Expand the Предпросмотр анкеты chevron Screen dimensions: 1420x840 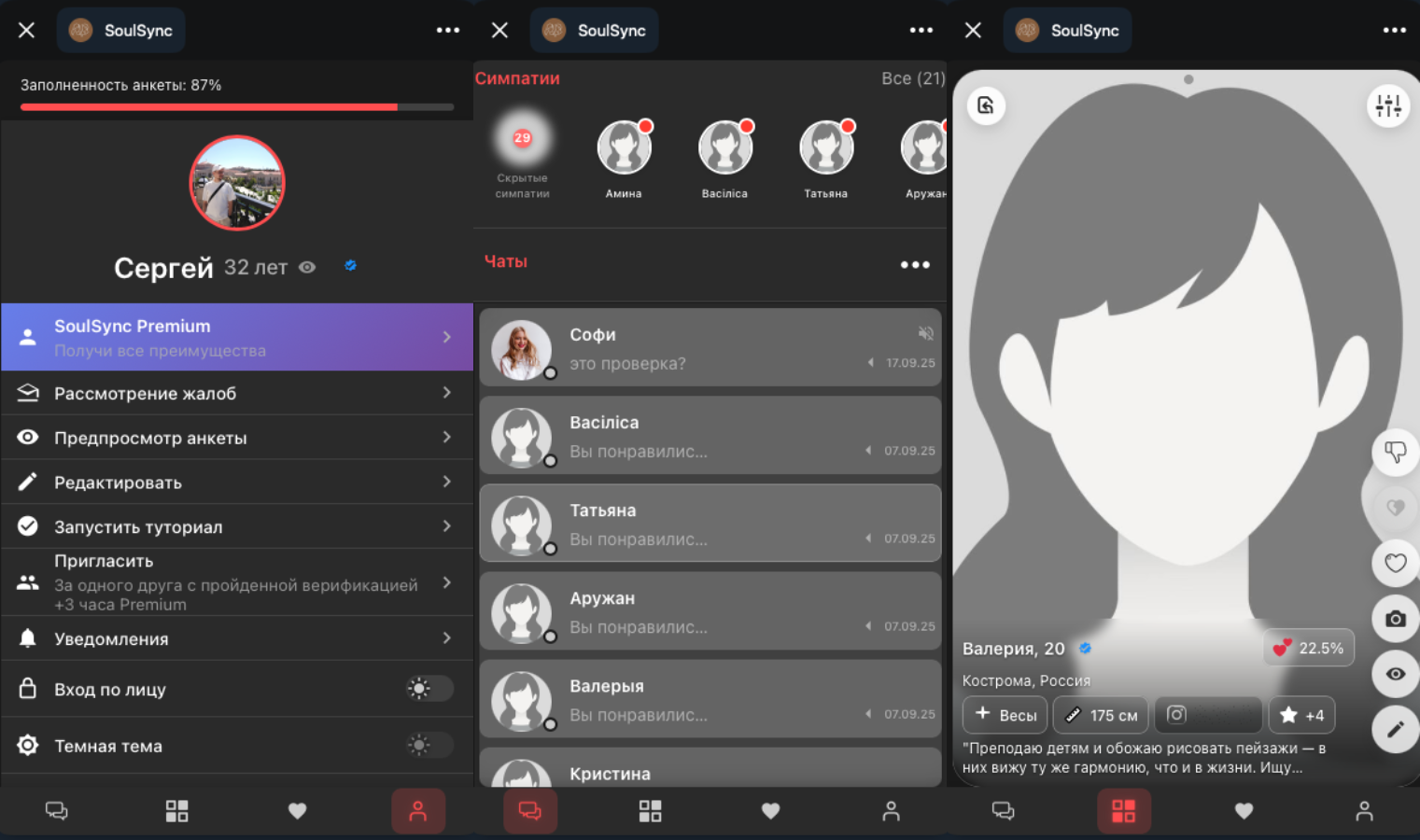tap(447, 437)
